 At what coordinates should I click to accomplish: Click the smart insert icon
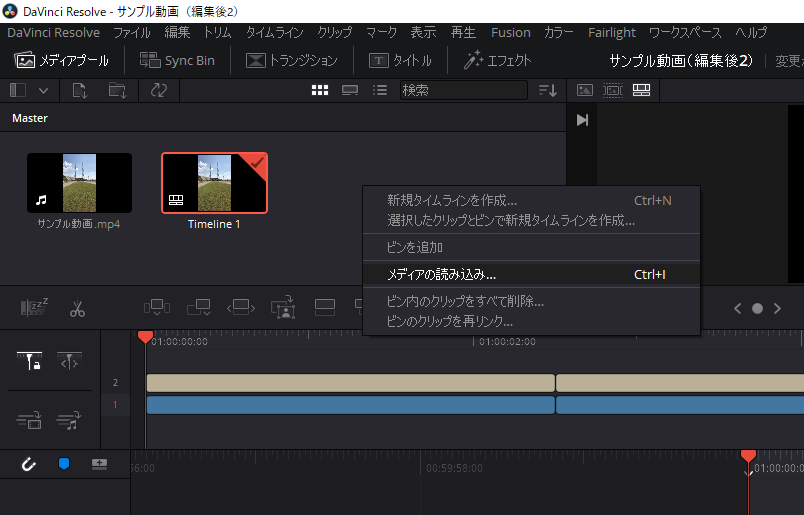point(157,307)
